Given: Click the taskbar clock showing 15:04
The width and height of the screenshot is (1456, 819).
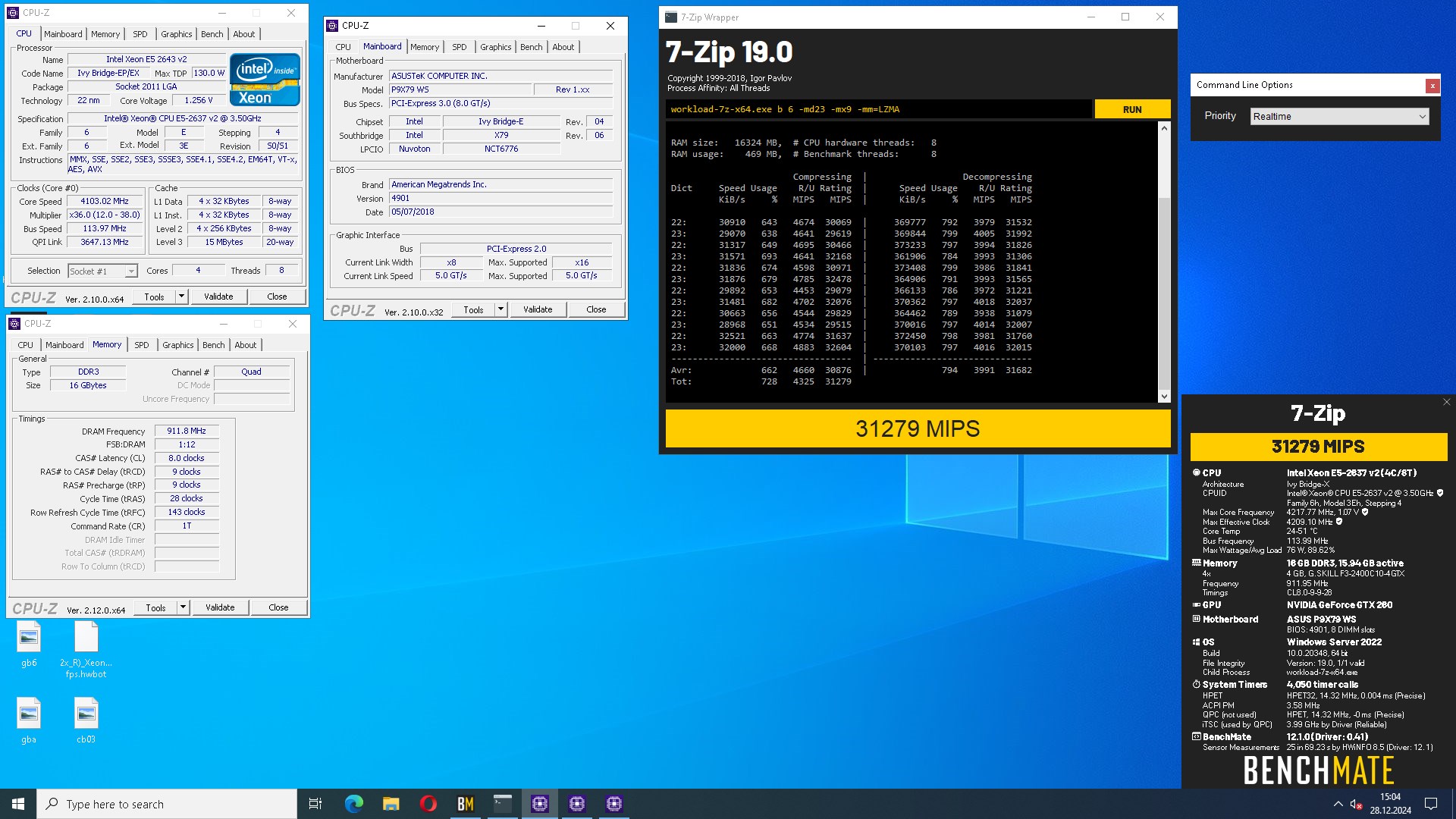Looking at the screenshot, I should click(1390, 804).
